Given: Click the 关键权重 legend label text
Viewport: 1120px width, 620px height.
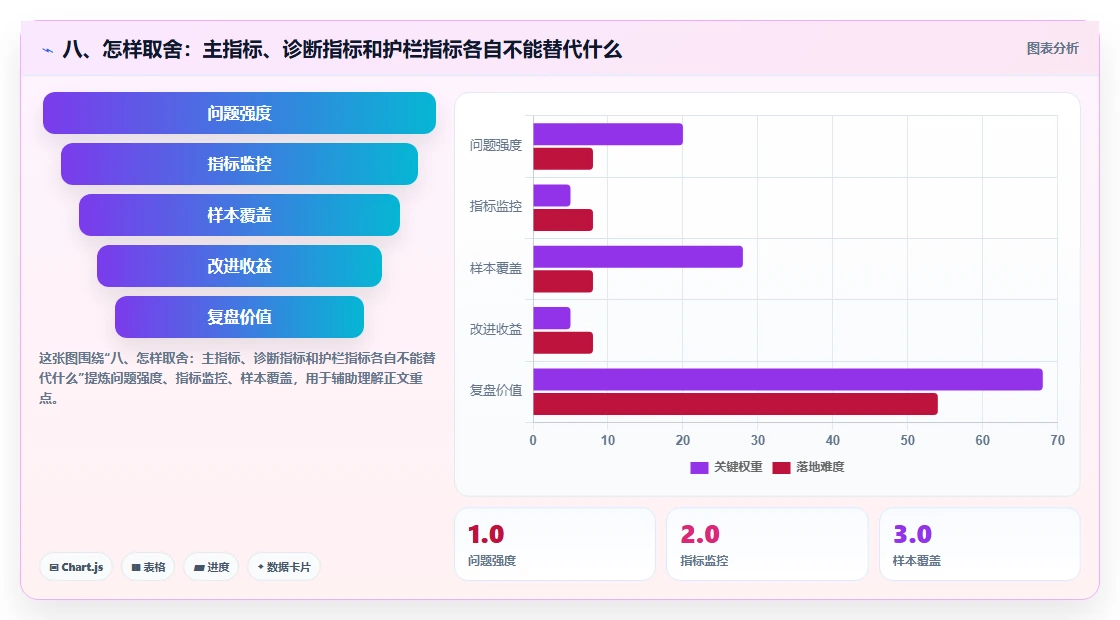Looking at the screenshot, I should [739, 467].
